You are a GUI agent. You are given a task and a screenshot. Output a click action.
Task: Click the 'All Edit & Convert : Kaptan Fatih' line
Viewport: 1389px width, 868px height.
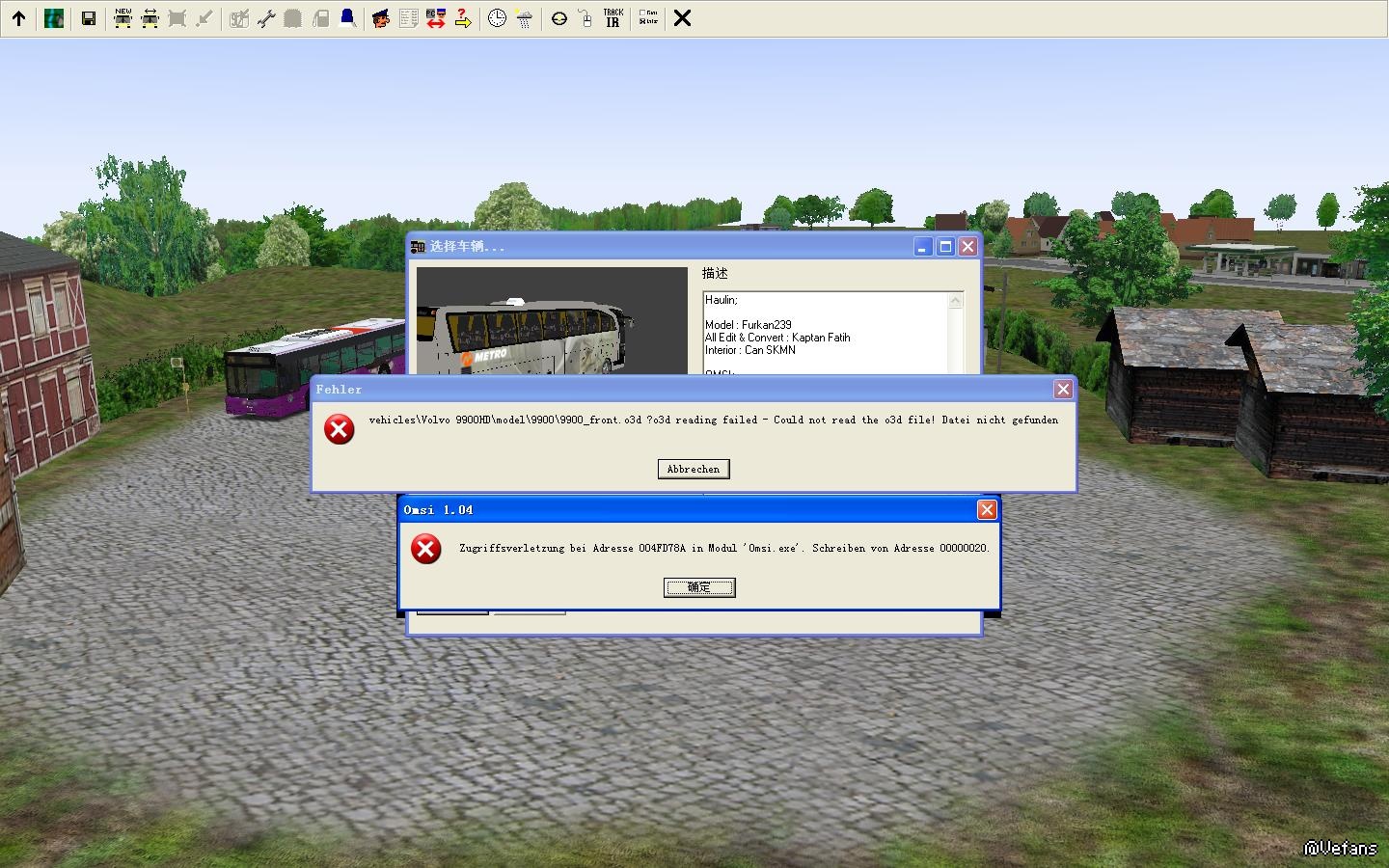(777, 338)
